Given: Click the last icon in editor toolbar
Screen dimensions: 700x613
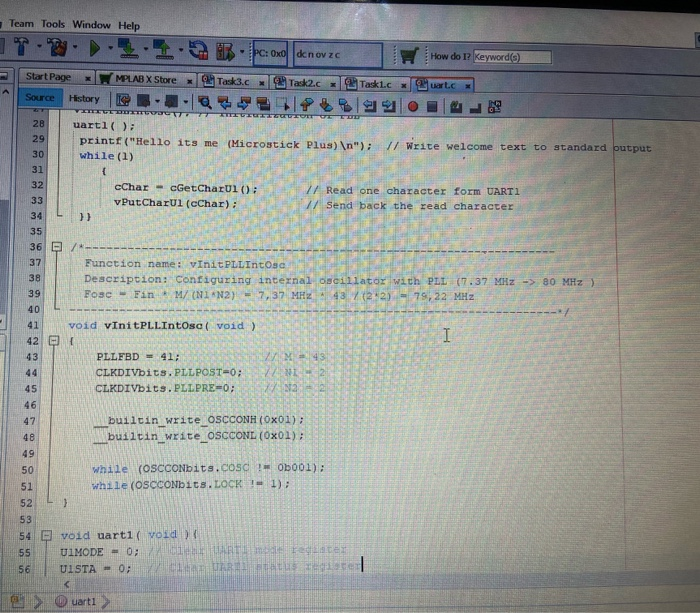Looking at the screenshot, I should point(495,107).
